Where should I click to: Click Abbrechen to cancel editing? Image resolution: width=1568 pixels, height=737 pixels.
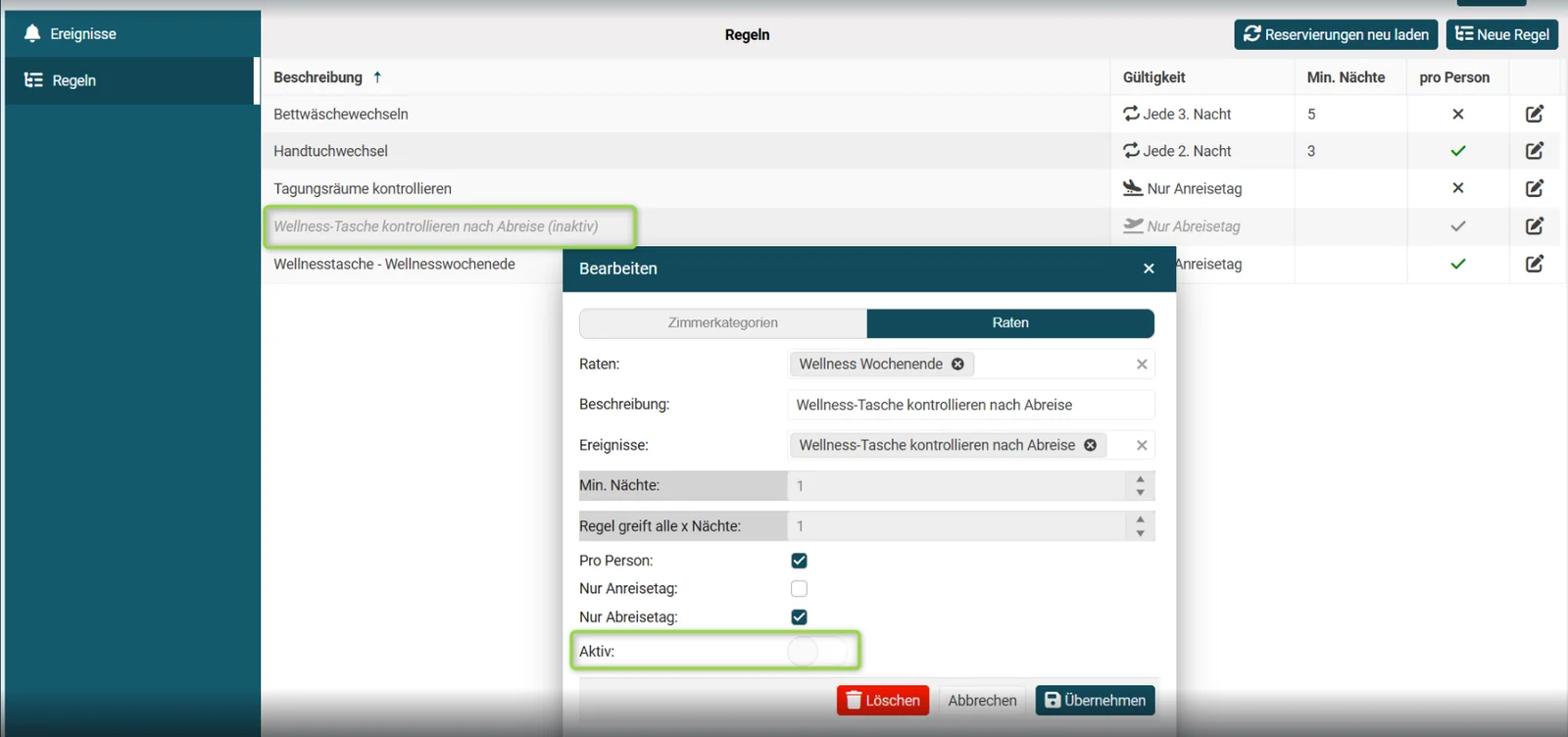tap(982, 701)
